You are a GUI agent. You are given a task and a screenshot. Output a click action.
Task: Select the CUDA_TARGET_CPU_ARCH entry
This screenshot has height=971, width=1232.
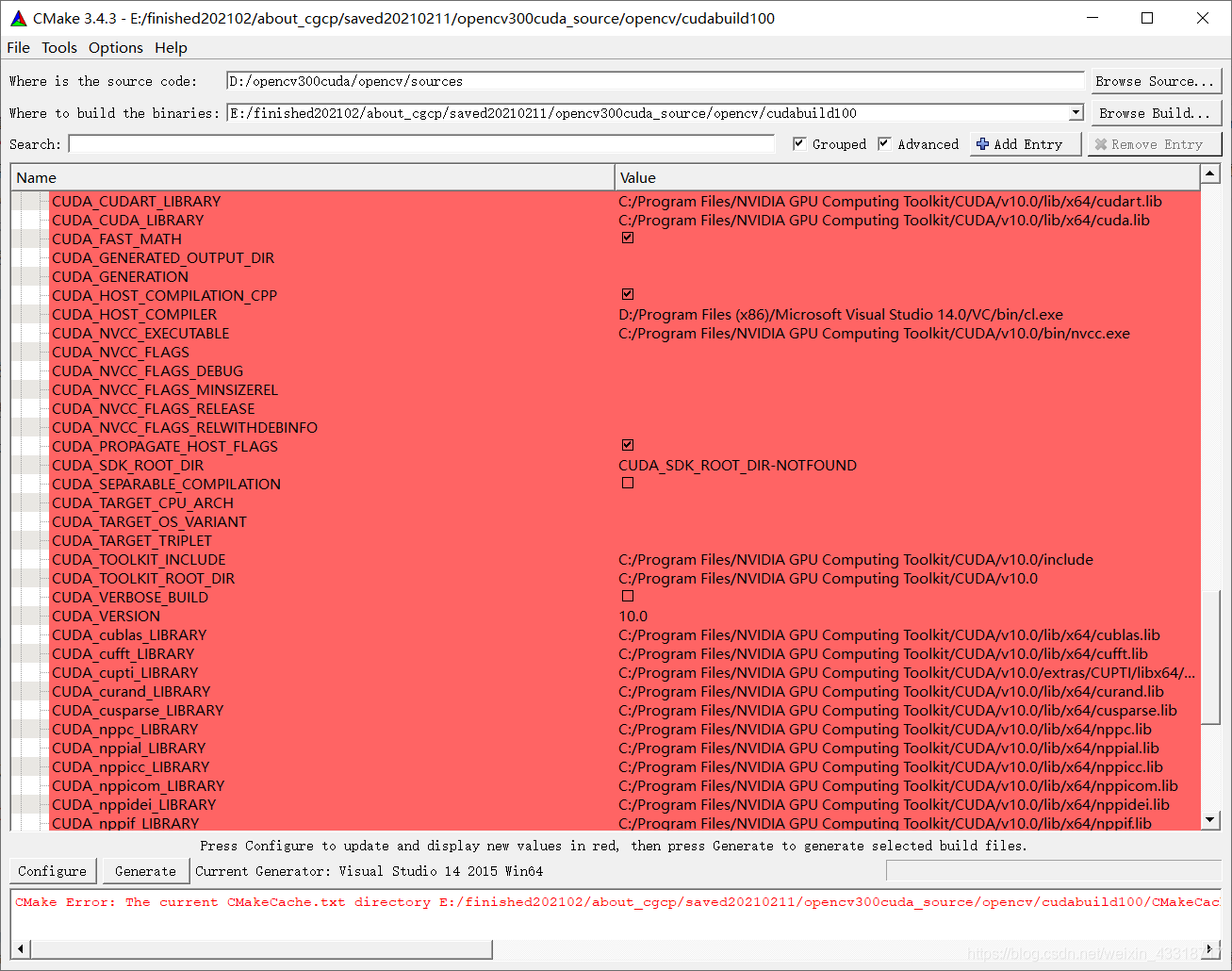pos(142,502)
